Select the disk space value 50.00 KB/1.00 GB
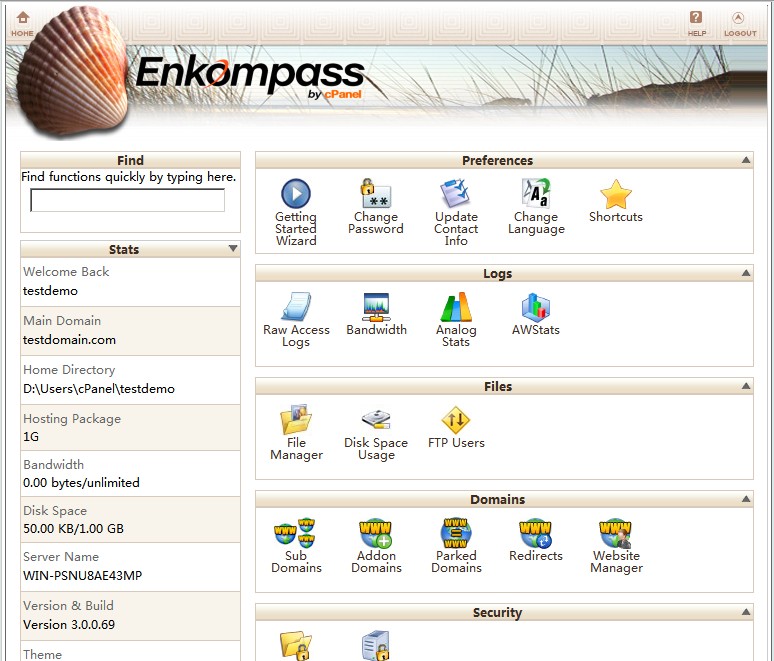Screen dimensions: 774x661 point(74,528)
